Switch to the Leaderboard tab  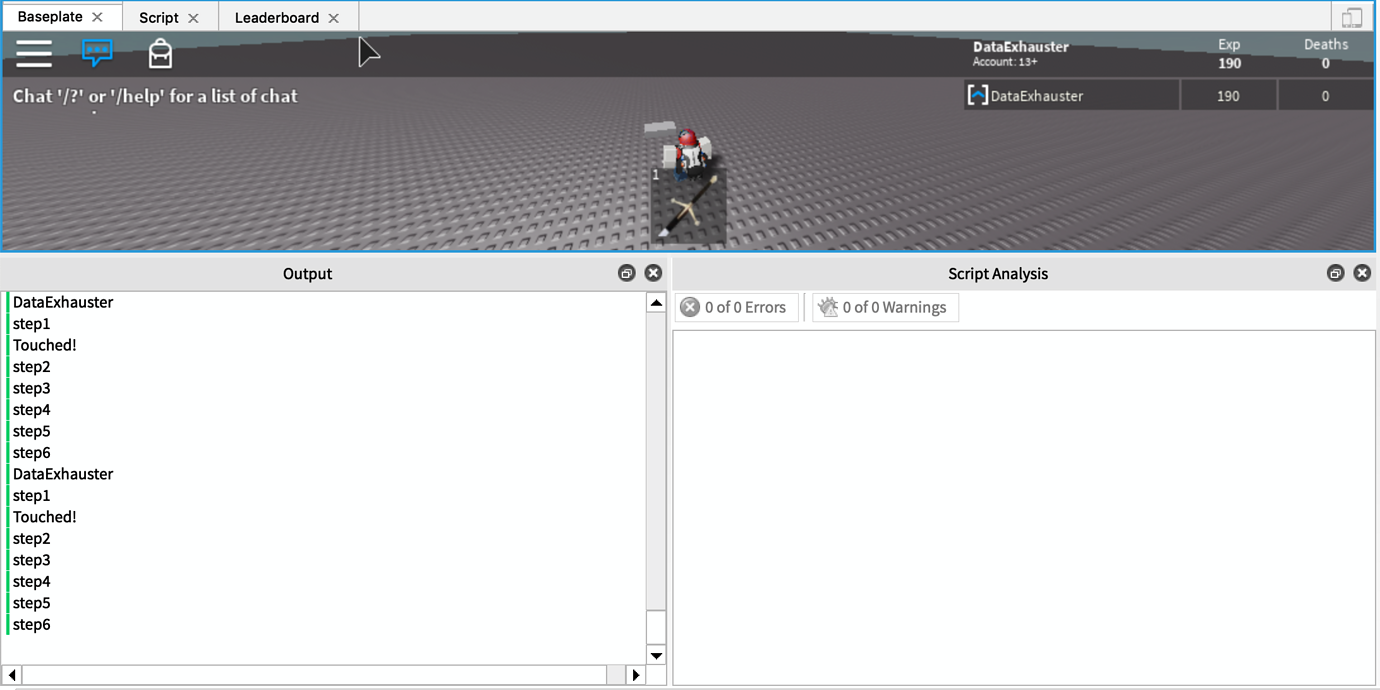click(278, 16)
